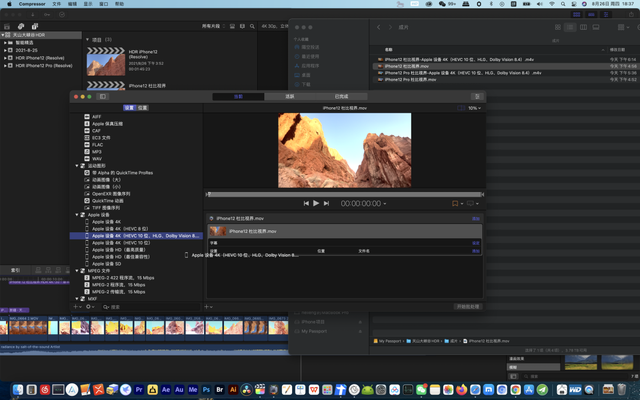Open the 10% zoom level dropdown

[474, 108]
